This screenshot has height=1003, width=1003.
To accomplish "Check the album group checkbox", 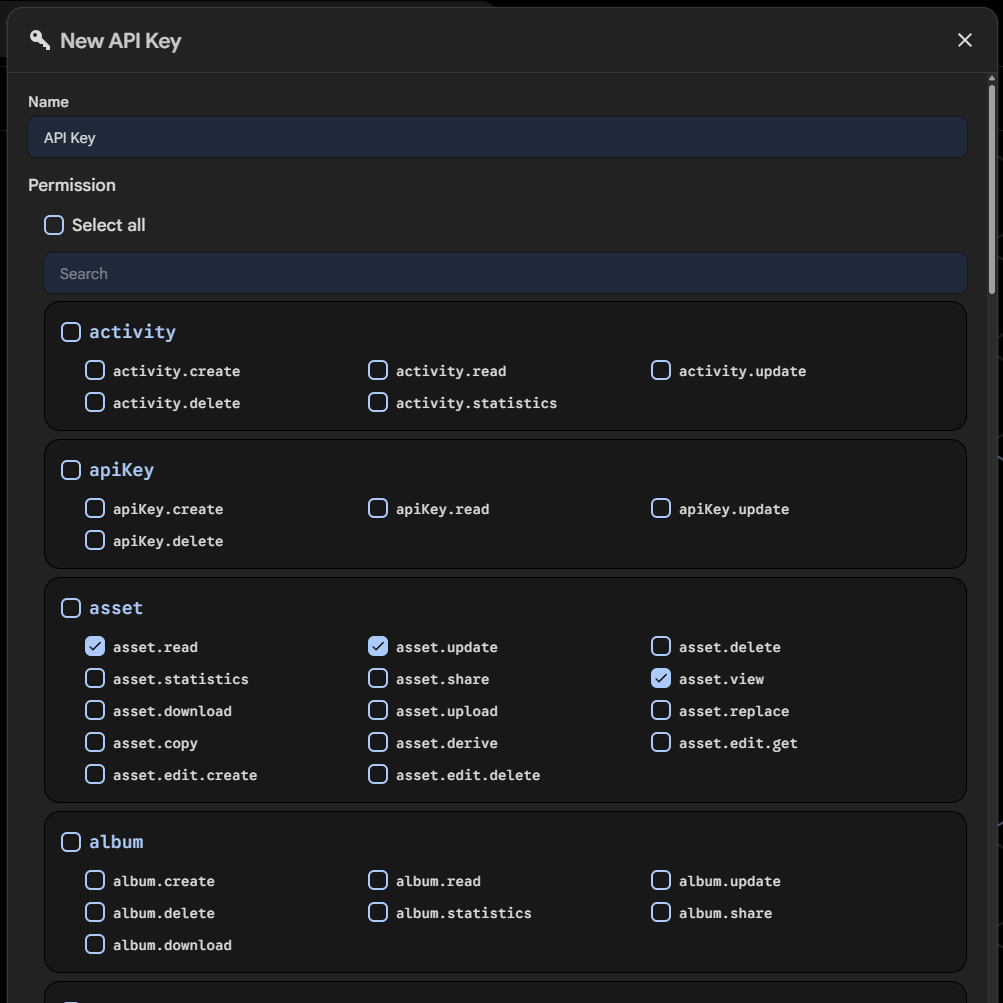I will (x=71, y=842).
